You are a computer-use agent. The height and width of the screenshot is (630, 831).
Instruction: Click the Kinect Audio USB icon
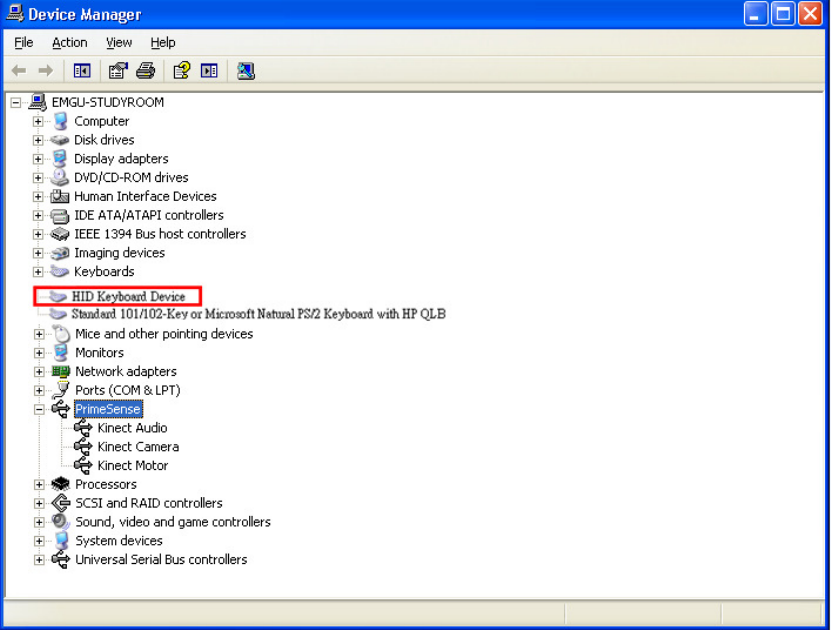tap(83, 428)
